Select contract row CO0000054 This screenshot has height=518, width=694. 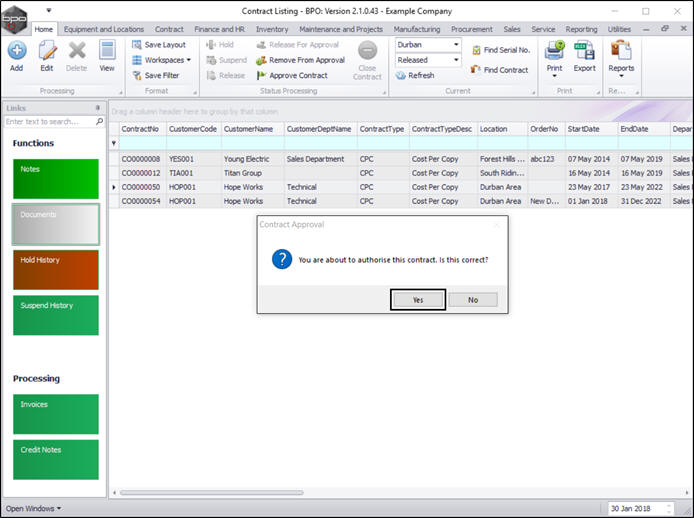pyautogui.click(x=401, y=201)
